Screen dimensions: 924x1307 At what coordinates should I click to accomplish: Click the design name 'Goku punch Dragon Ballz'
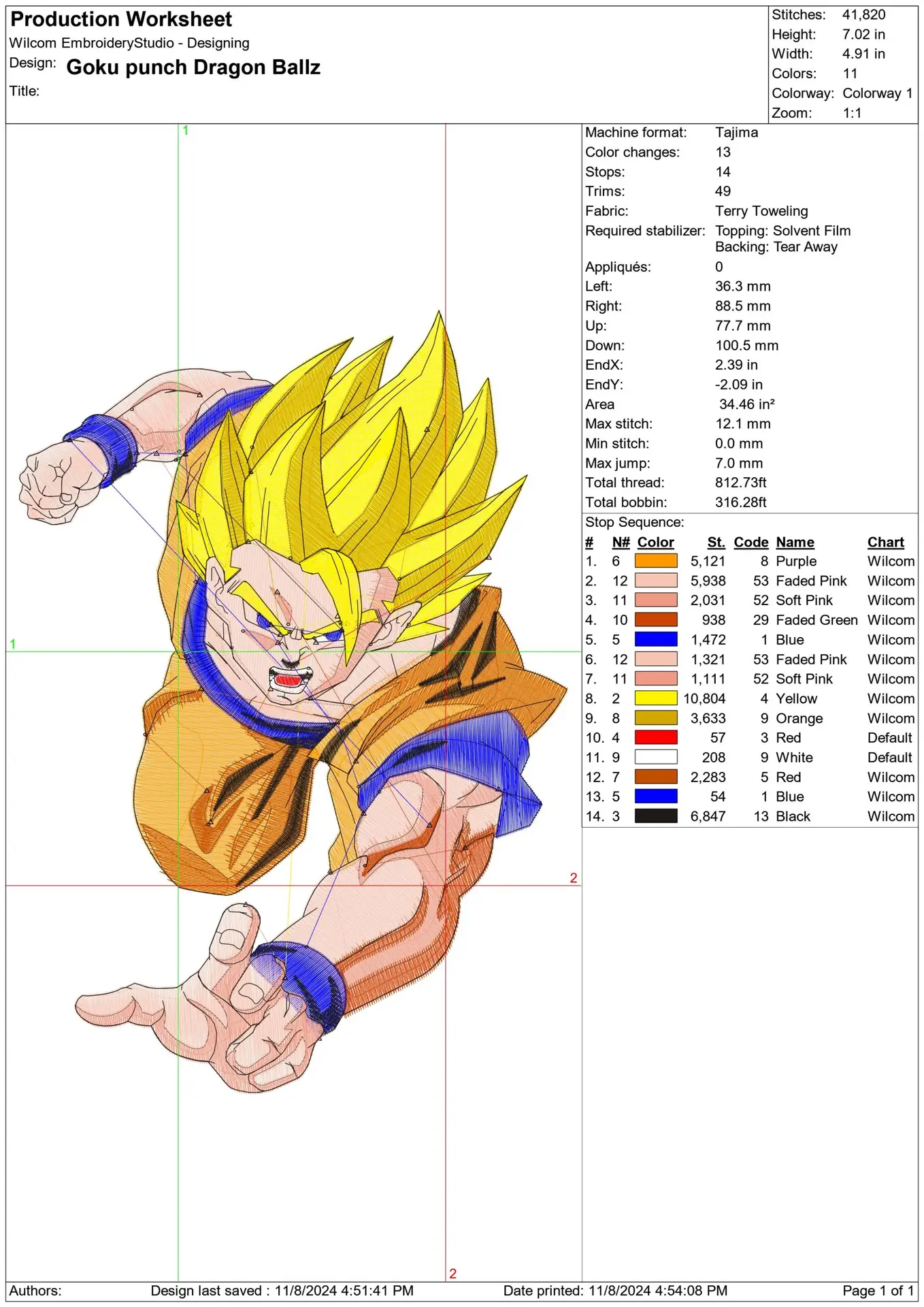pyautogui.click(x=193, y=67)
